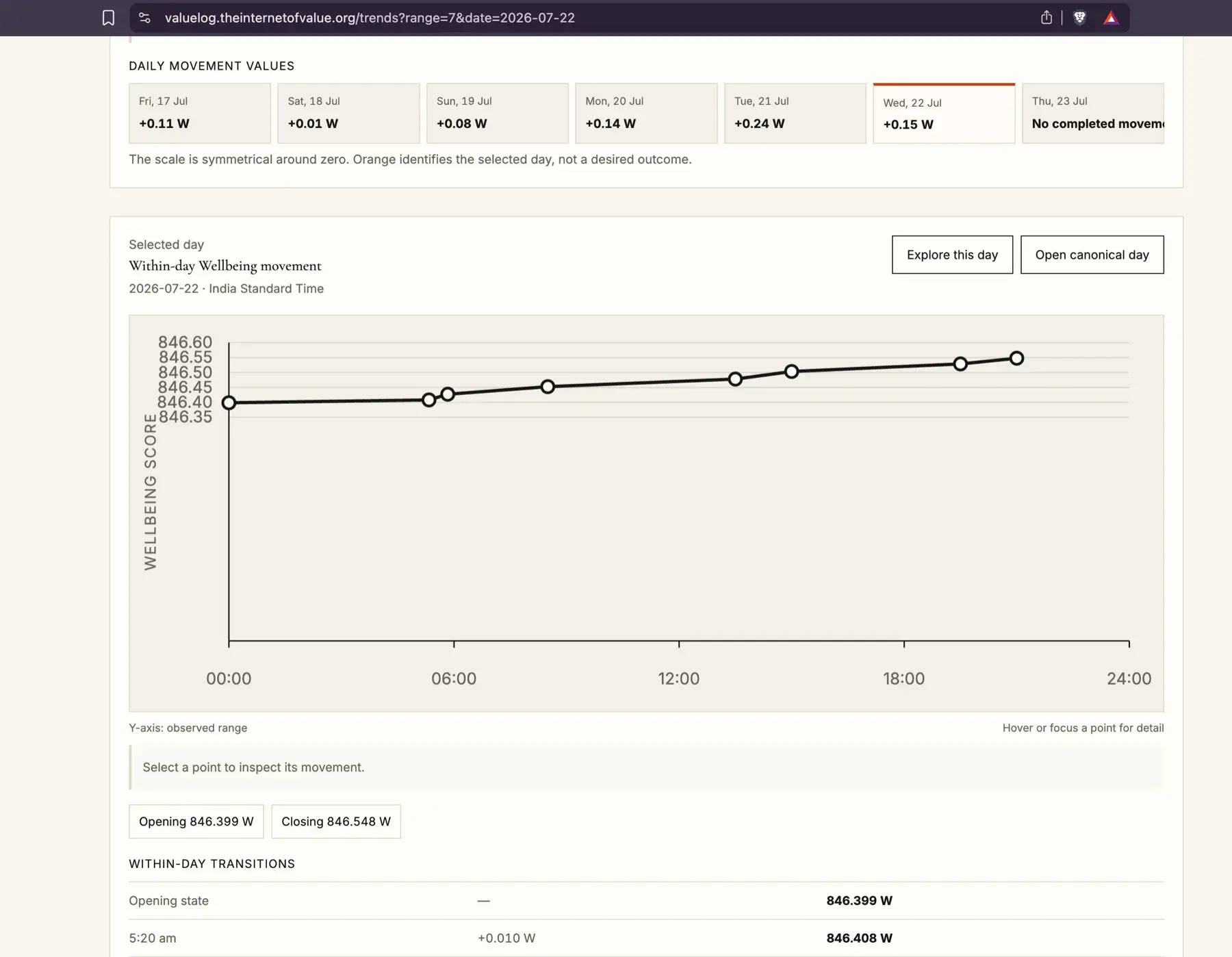Click the 2026-07-22 India Standard Time text
The image size is (1232, 957).
(x=227, y=289)
